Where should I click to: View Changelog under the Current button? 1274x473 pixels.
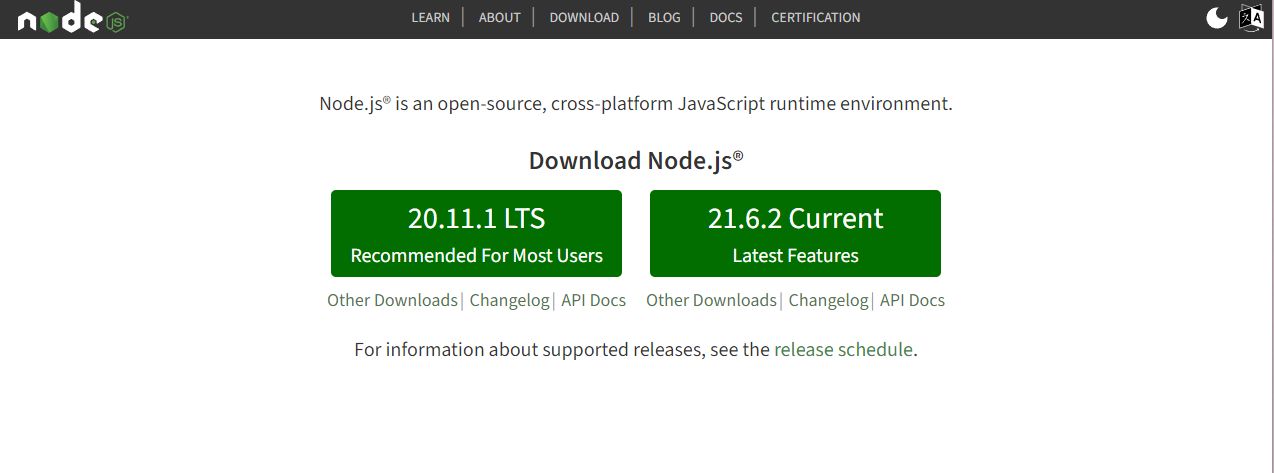(828, 300)
